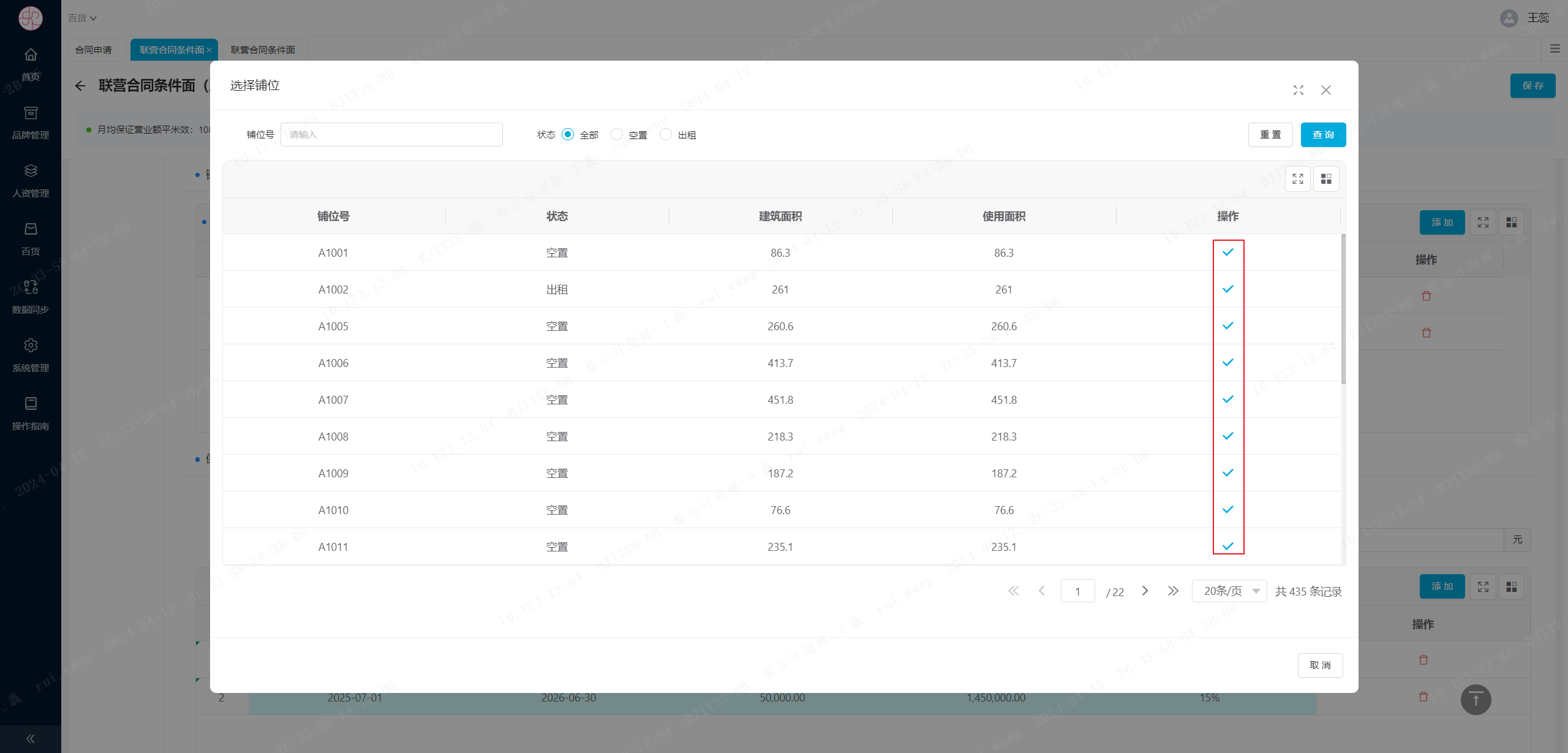The height and width of the screenshot is (753, 1568).
Task: Click the 出租 status cell of A1002
Action: 557,289
